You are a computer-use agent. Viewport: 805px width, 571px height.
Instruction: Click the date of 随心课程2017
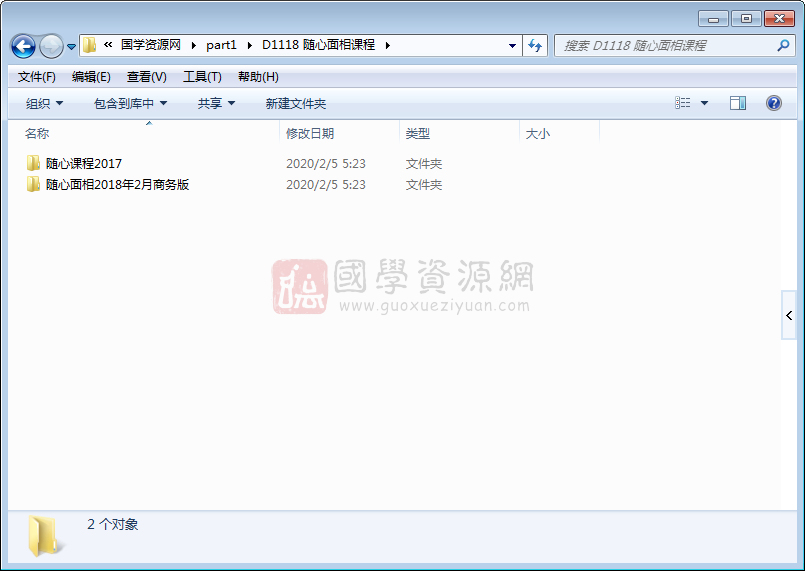[x=325, y=164]
